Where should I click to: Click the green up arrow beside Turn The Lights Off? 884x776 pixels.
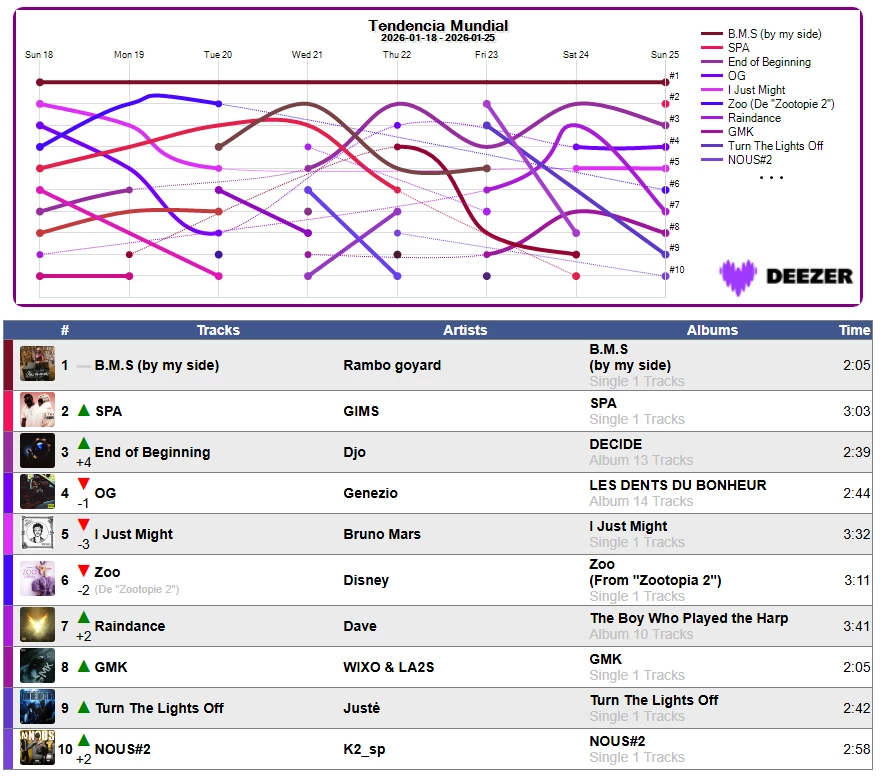pyautogui.click(x=83, y=707)
